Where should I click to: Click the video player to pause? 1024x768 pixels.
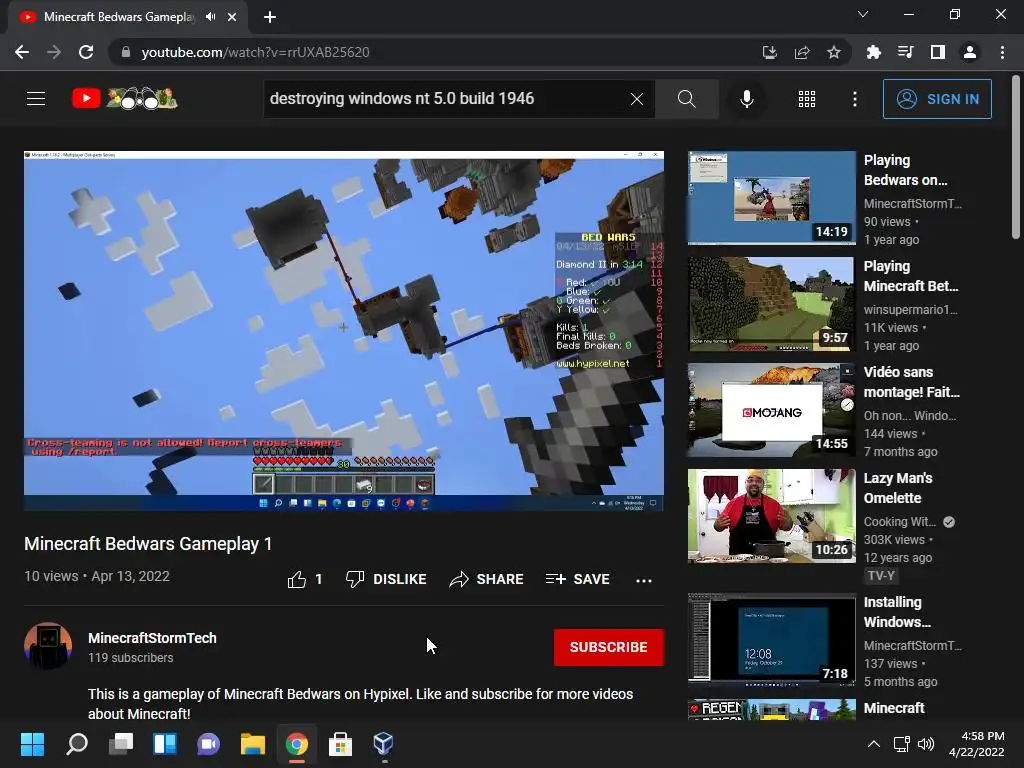[x=344, y=331]
